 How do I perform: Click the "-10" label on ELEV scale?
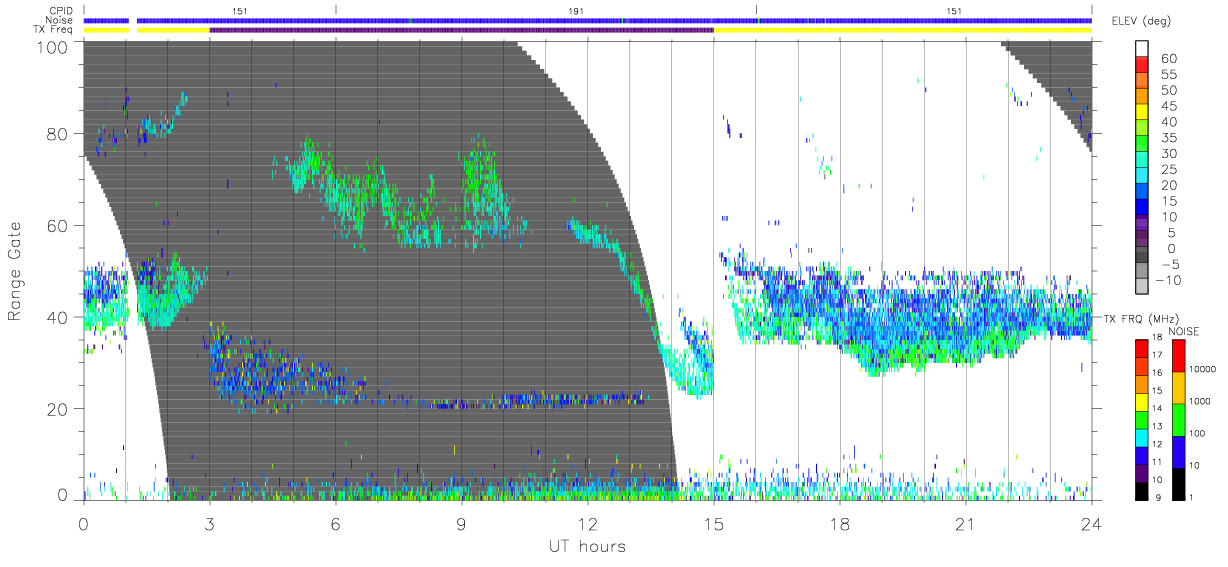tap(1166, 280)
